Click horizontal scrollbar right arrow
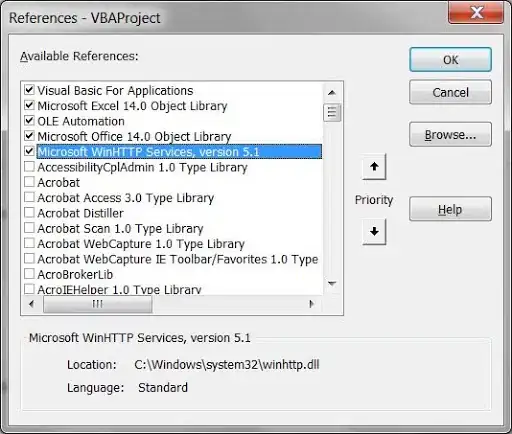 click(x=312, y=304)
